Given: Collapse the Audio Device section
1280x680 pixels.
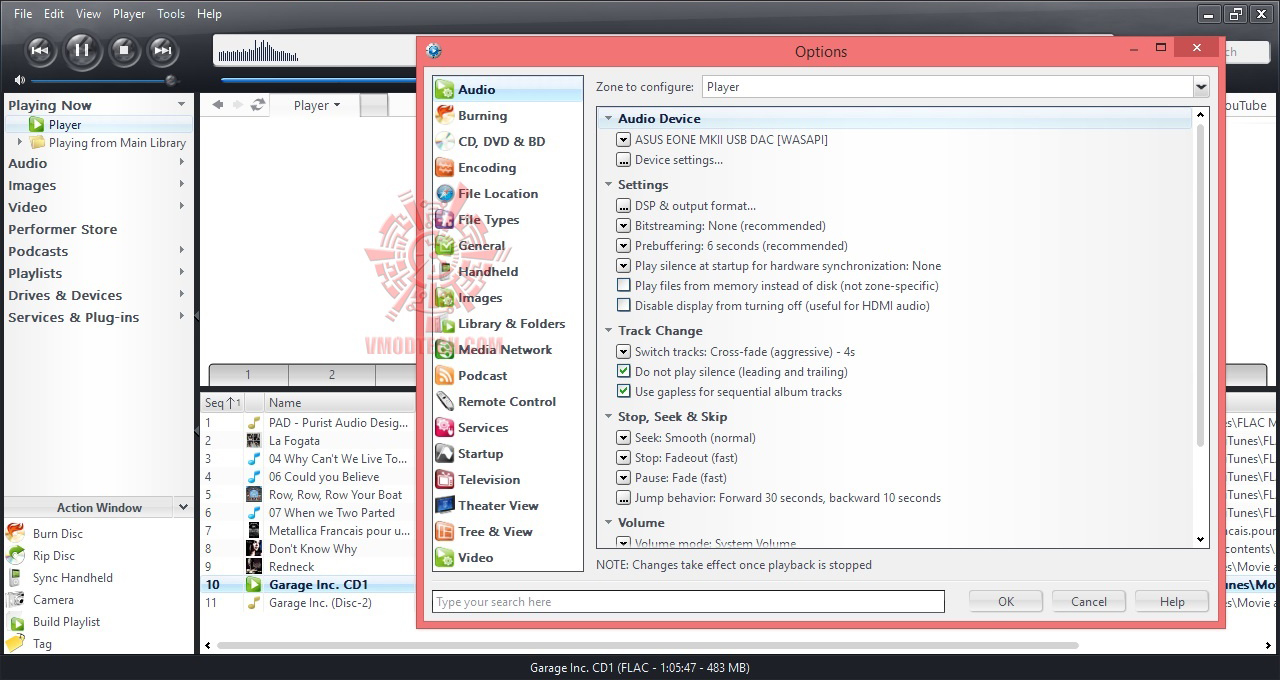Looking at the screenshot, I should click(x=608, y=118).
